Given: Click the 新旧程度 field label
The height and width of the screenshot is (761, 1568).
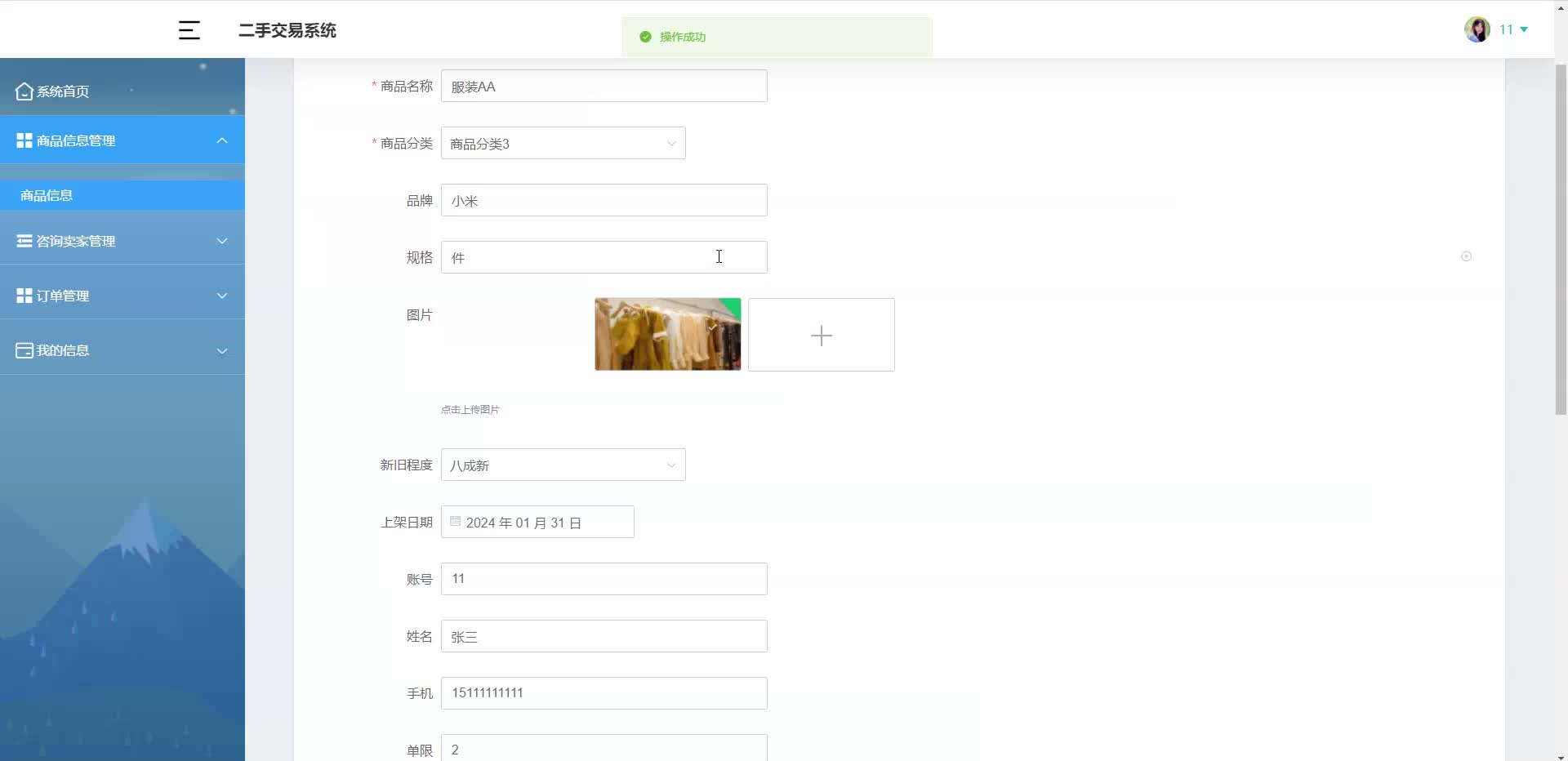Looking at the screenshot, I should [406, 465].
